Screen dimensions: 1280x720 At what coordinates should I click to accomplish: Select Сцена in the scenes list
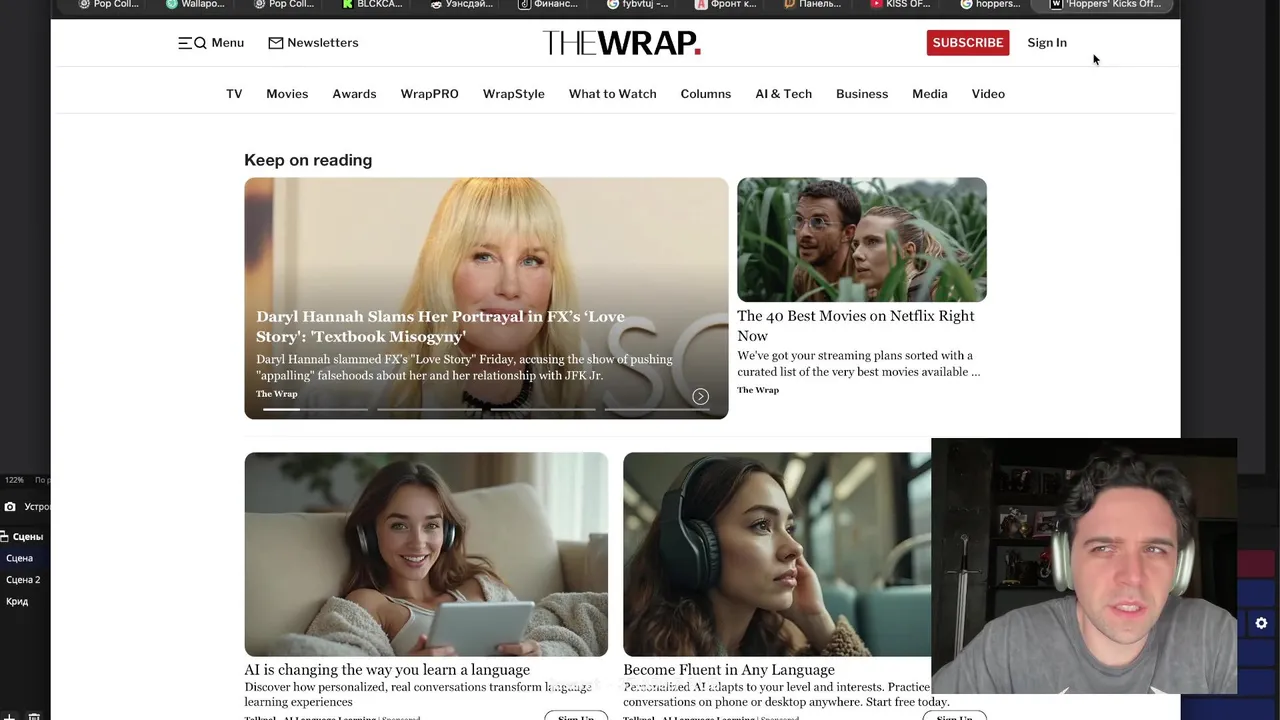tap(20, 558)
